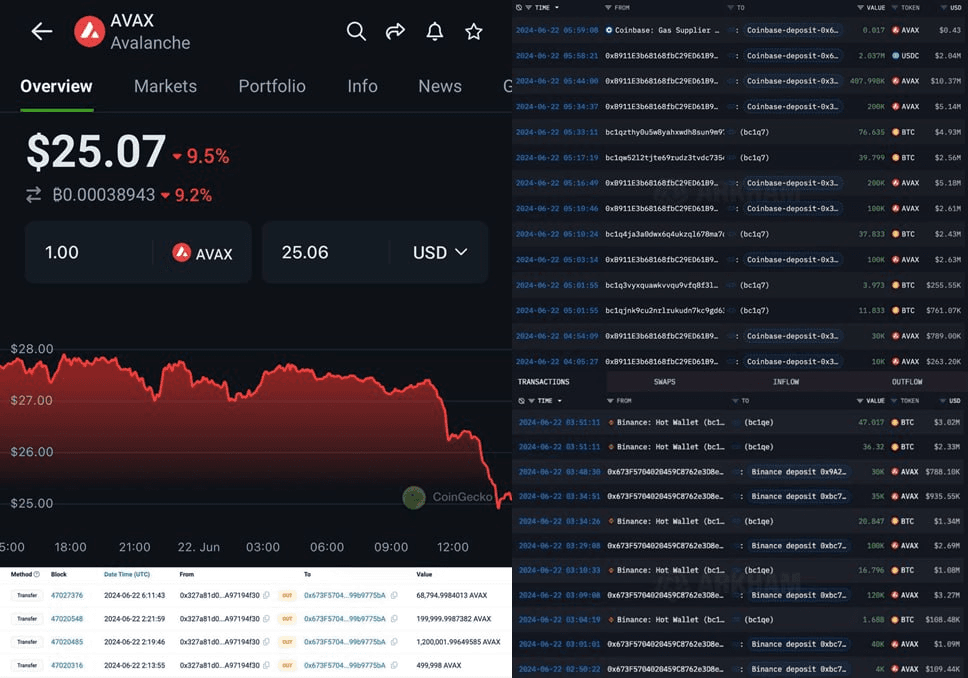Open the Info tab

[x=362, y=86]
